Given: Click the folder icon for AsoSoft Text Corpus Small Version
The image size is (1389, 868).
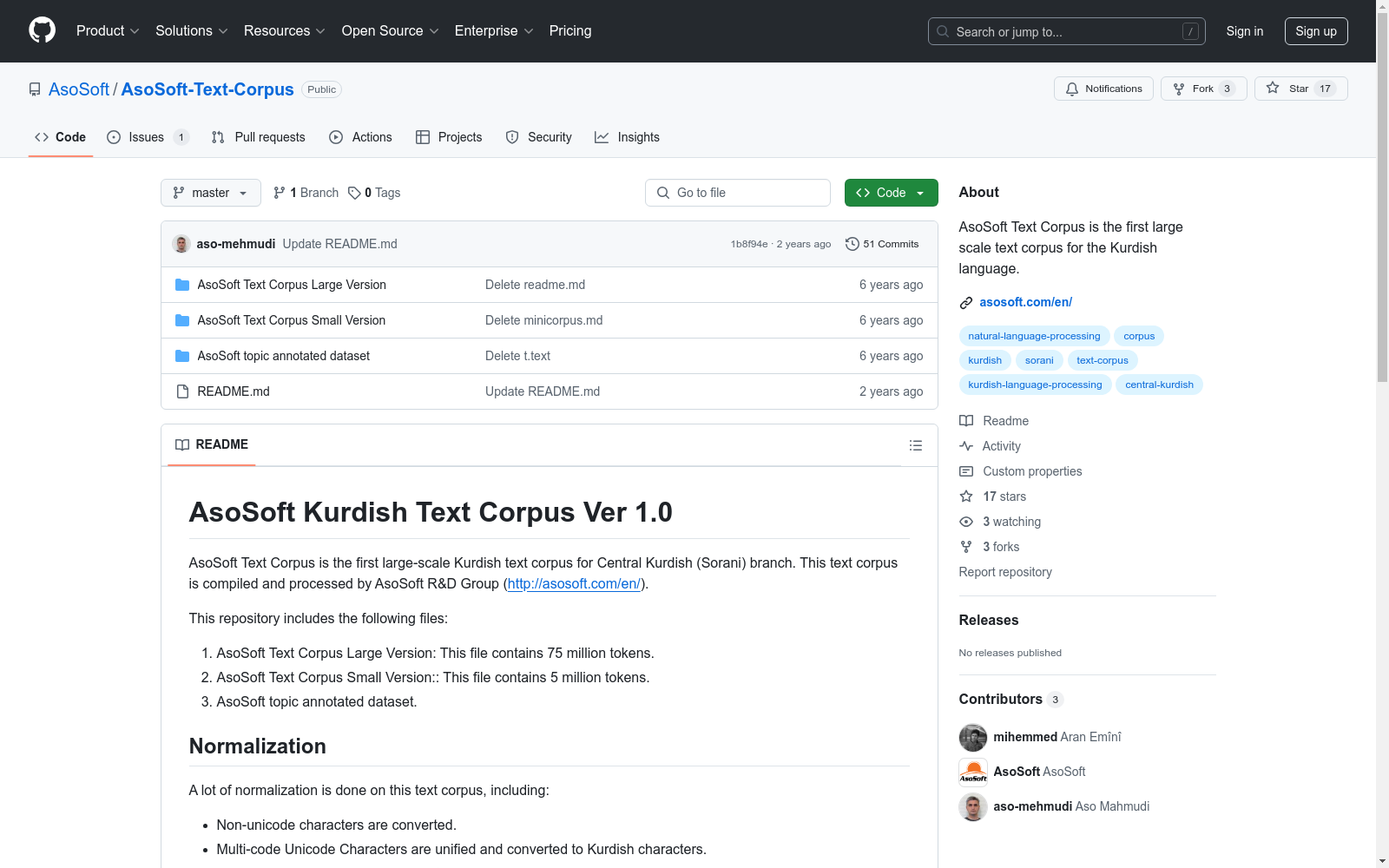Looking at the screenshot, I should tap(182, 320).
